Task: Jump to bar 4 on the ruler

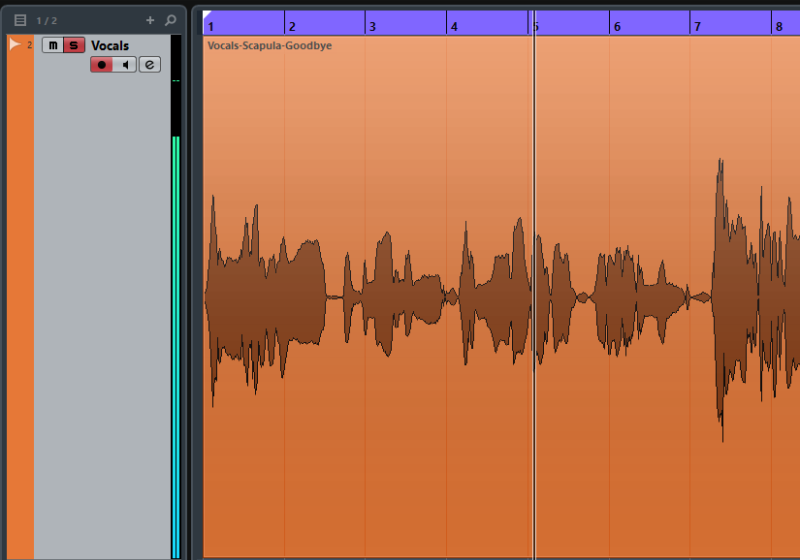Action: (453, 26)
